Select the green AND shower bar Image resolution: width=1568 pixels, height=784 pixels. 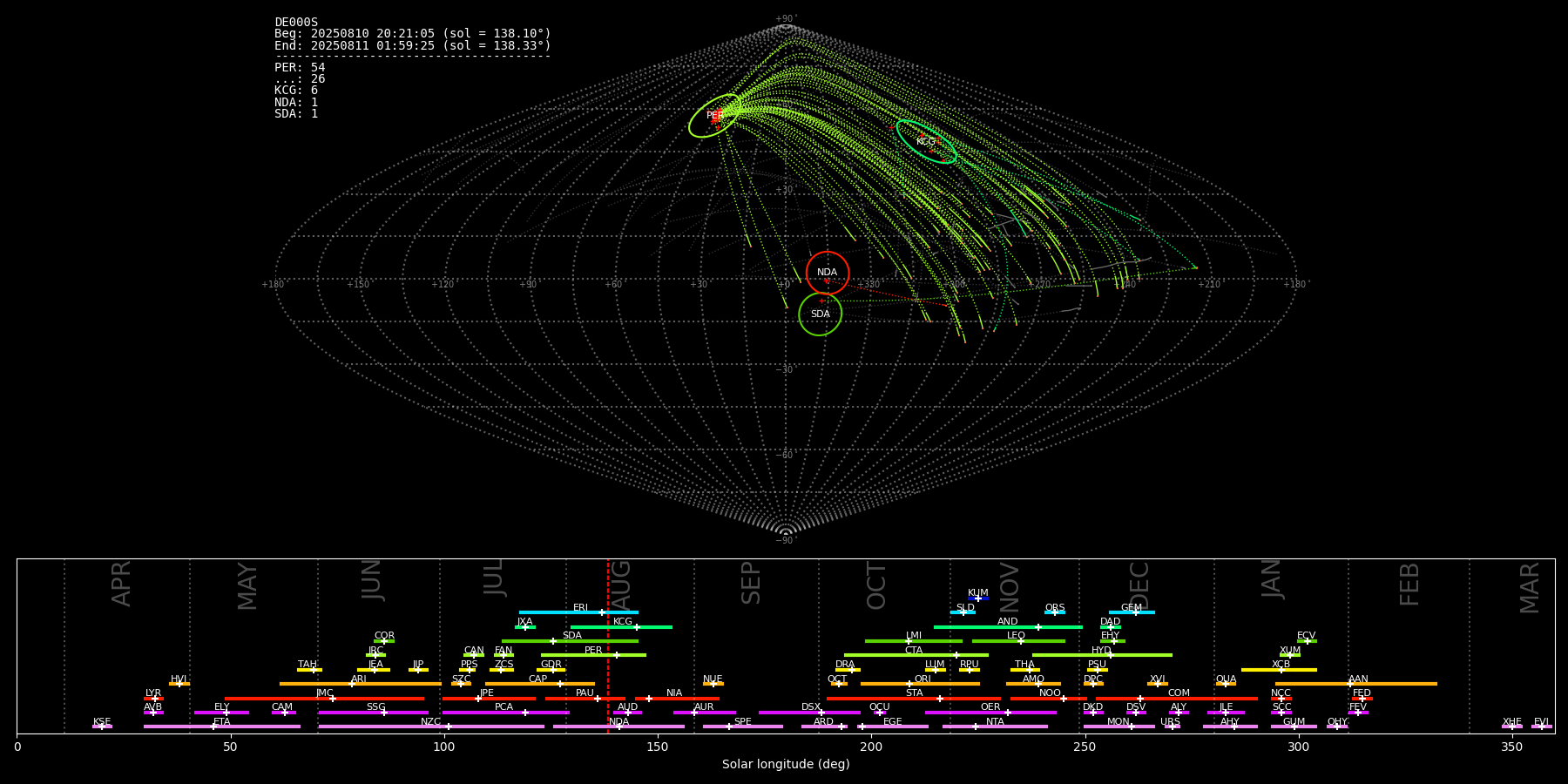1008,626
